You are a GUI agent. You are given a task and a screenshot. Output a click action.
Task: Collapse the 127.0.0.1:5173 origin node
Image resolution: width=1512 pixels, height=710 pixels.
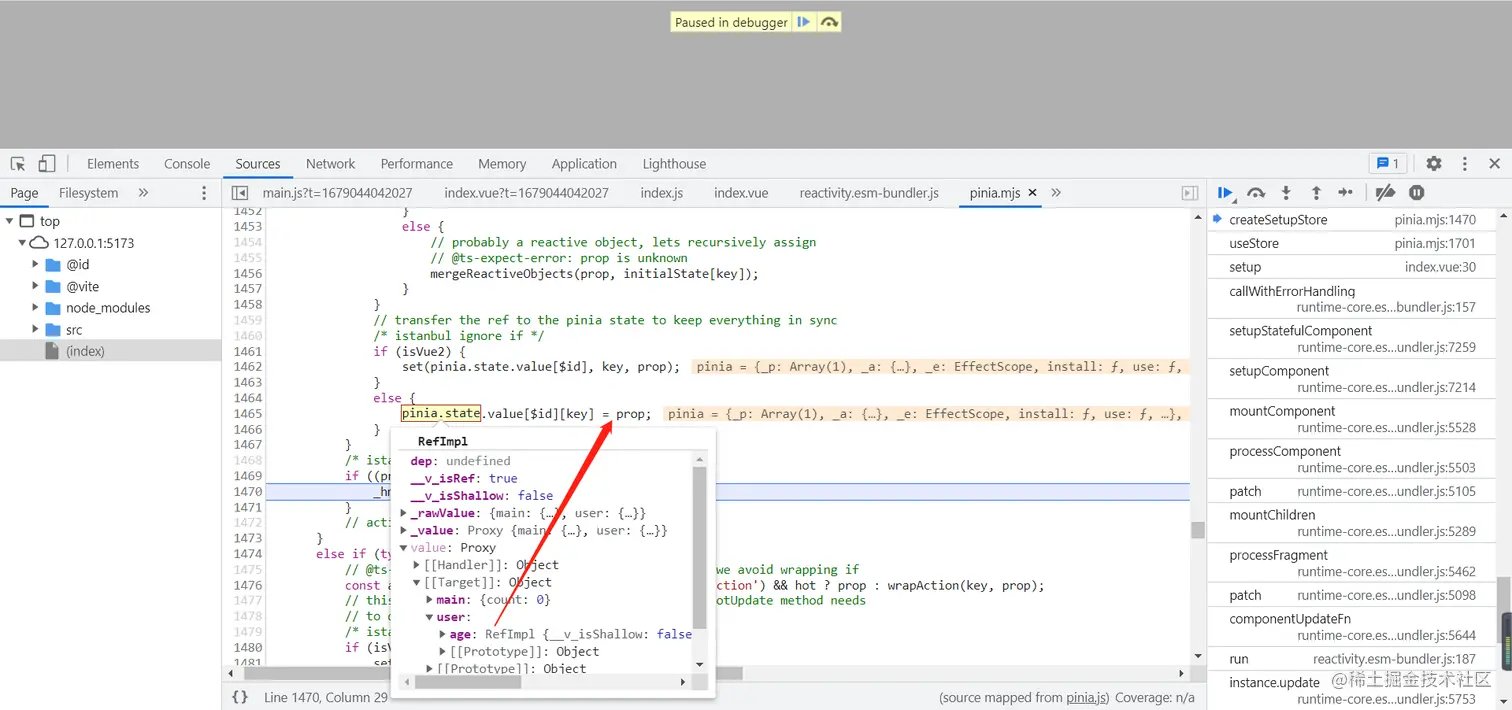(22, 243)
